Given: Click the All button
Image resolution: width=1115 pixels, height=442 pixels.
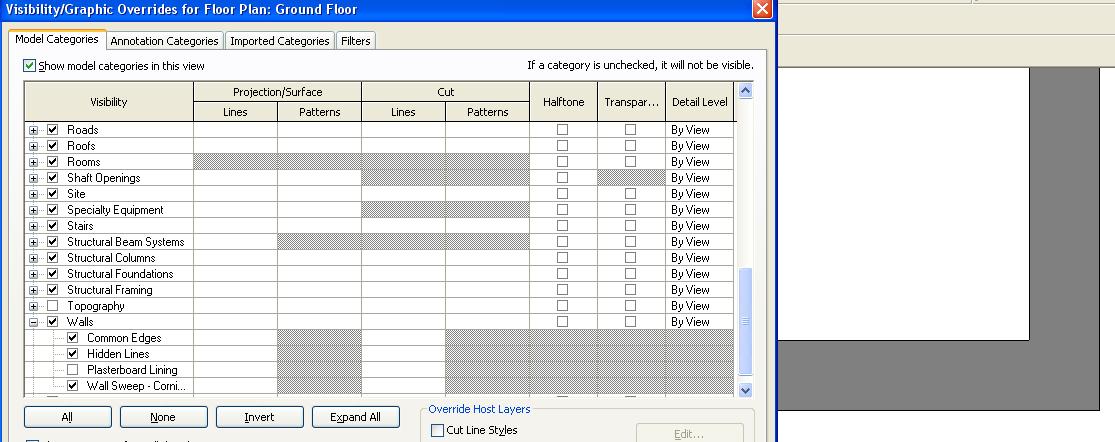Looking at the screenshot, I should 67,417.
